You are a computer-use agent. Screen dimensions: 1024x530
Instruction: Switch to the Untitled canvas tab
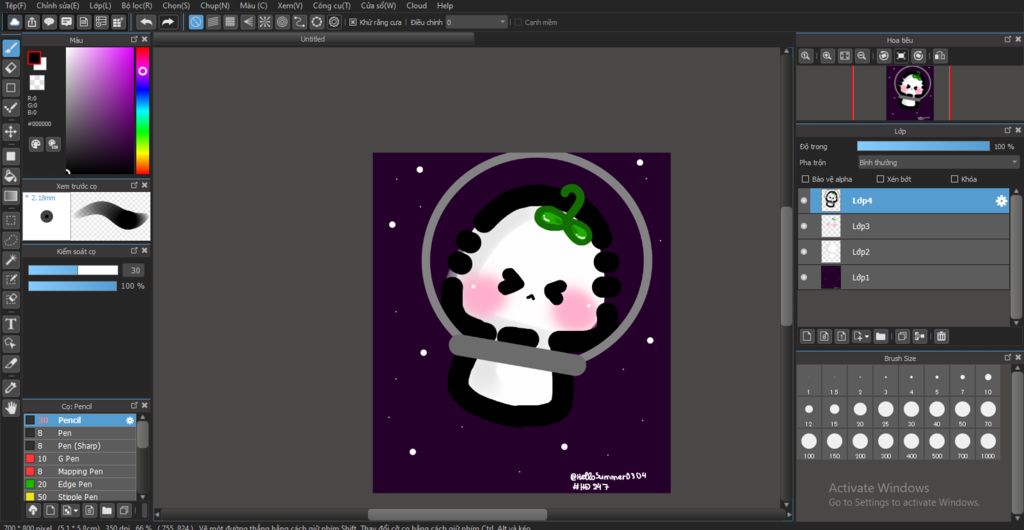tap(313, 39)
